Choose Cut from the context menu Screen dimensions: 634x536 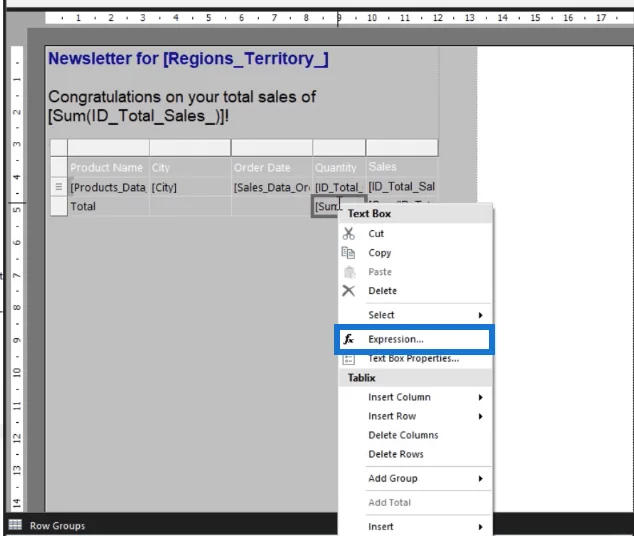416,234
